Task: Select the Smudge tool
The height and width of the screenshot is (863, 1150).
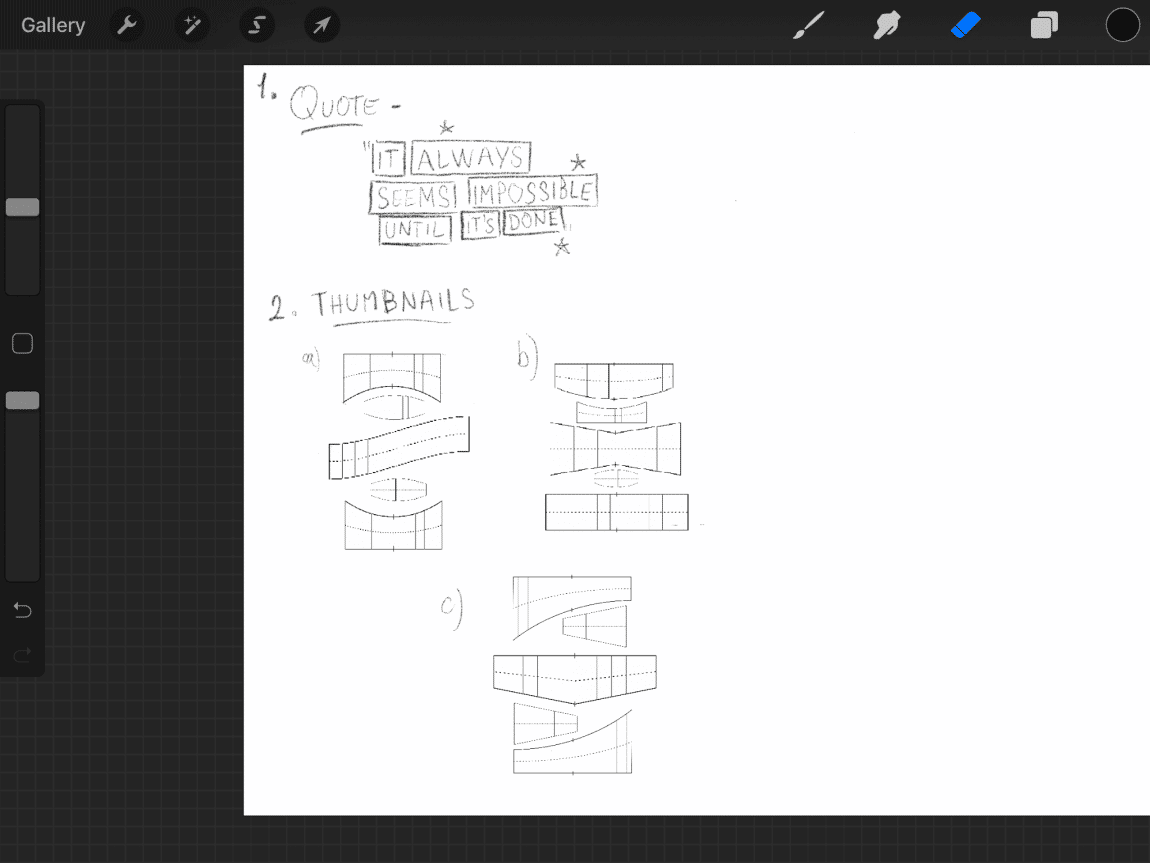Action: click(887, 25)
